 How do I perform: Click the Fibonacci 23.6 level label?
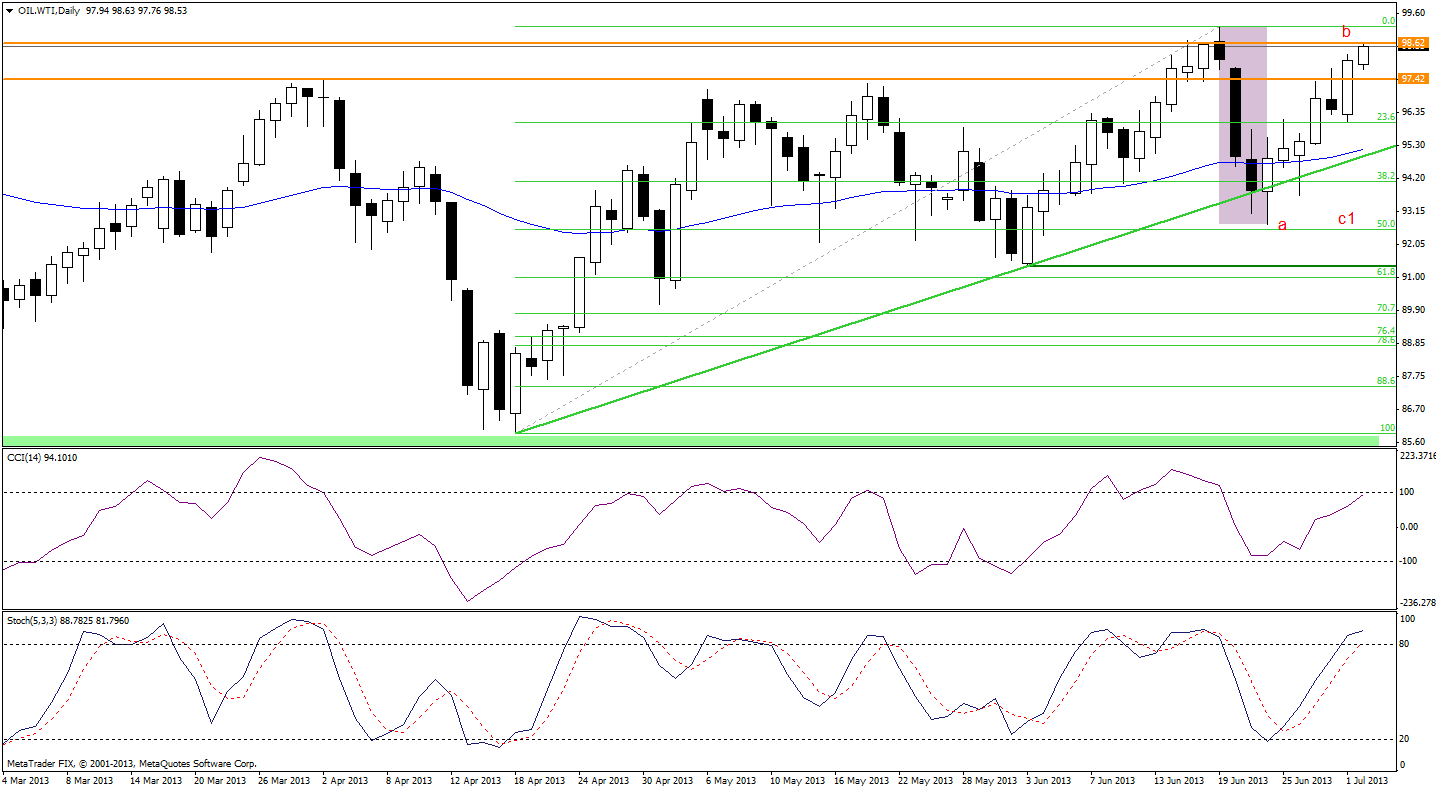pyautogui.click(x=1386, y=116)
